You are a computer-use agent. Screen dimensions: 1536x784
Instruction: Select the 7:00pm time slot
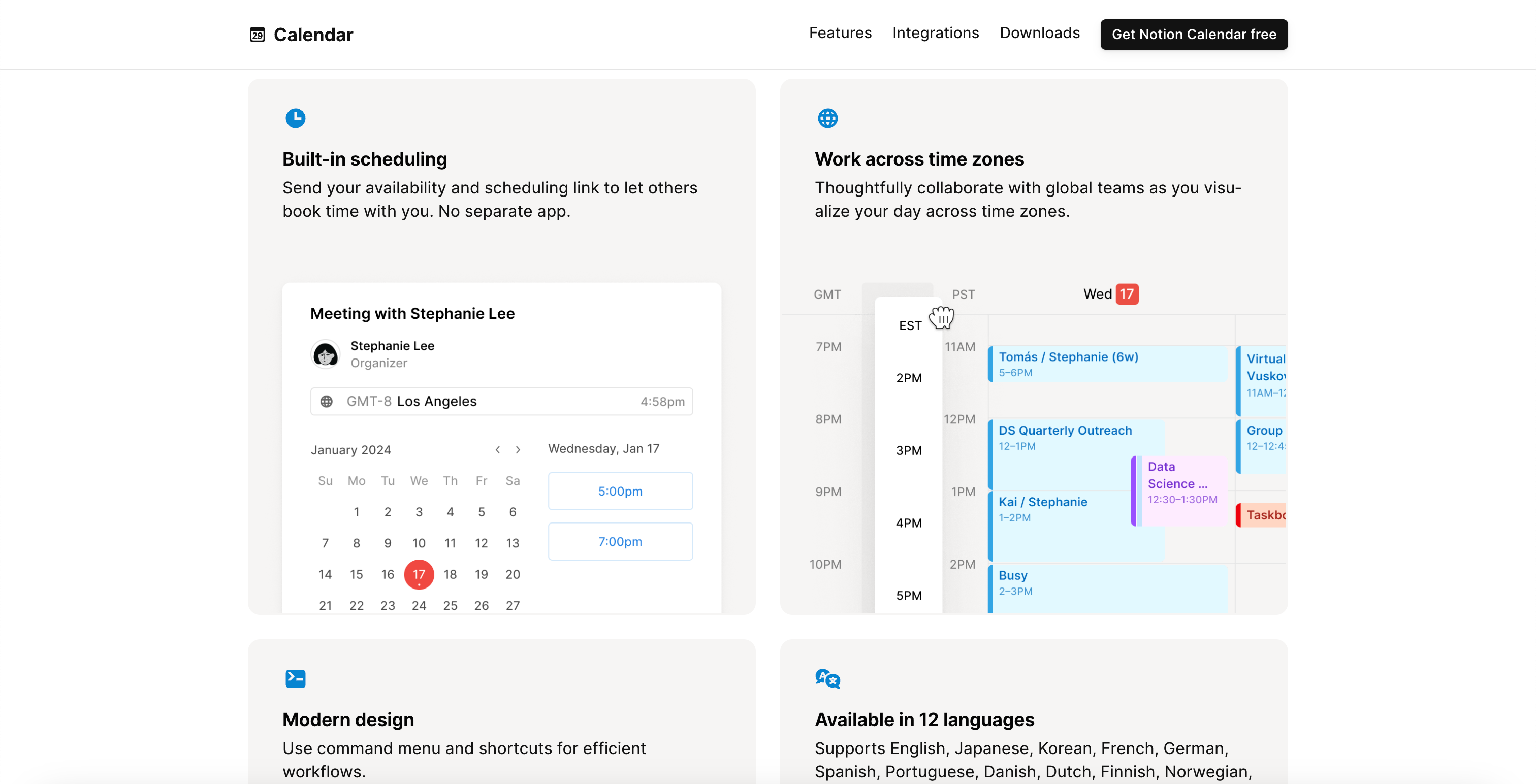tap(620, 541)
